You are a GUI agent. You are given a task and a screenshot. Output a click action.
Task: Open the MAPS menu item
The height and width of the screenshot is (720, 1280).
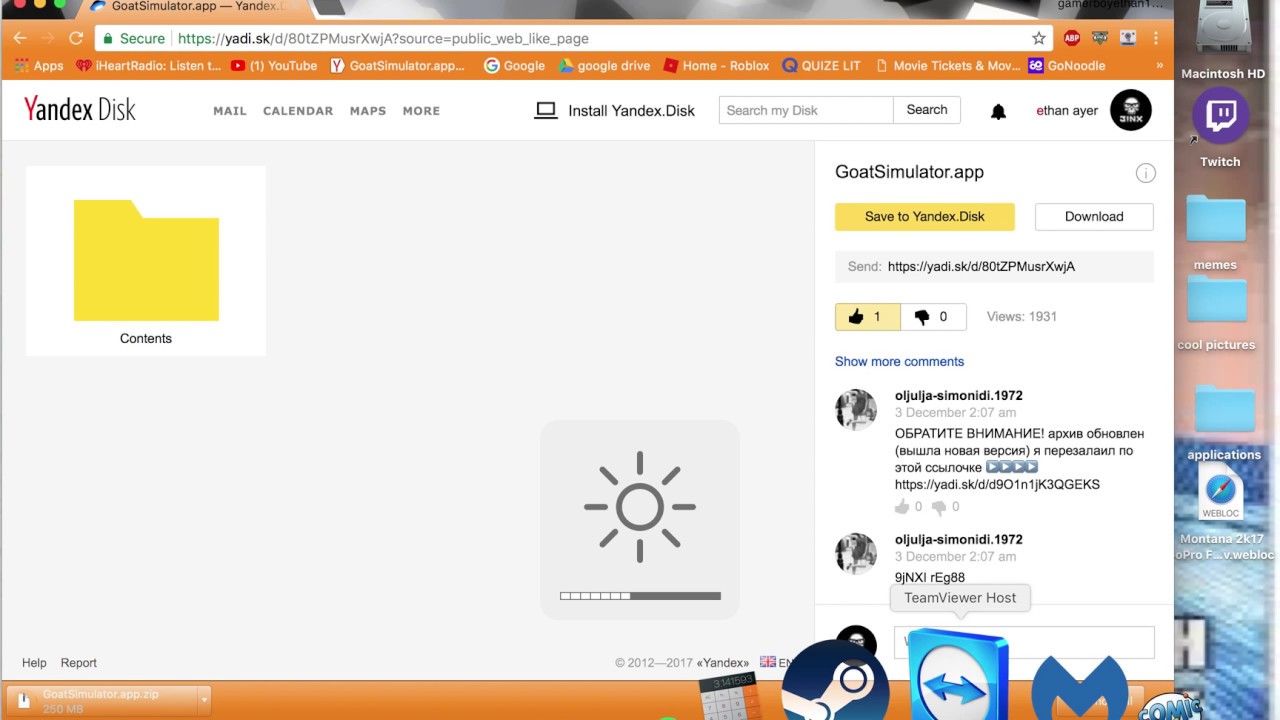click(x=368, y=111)
